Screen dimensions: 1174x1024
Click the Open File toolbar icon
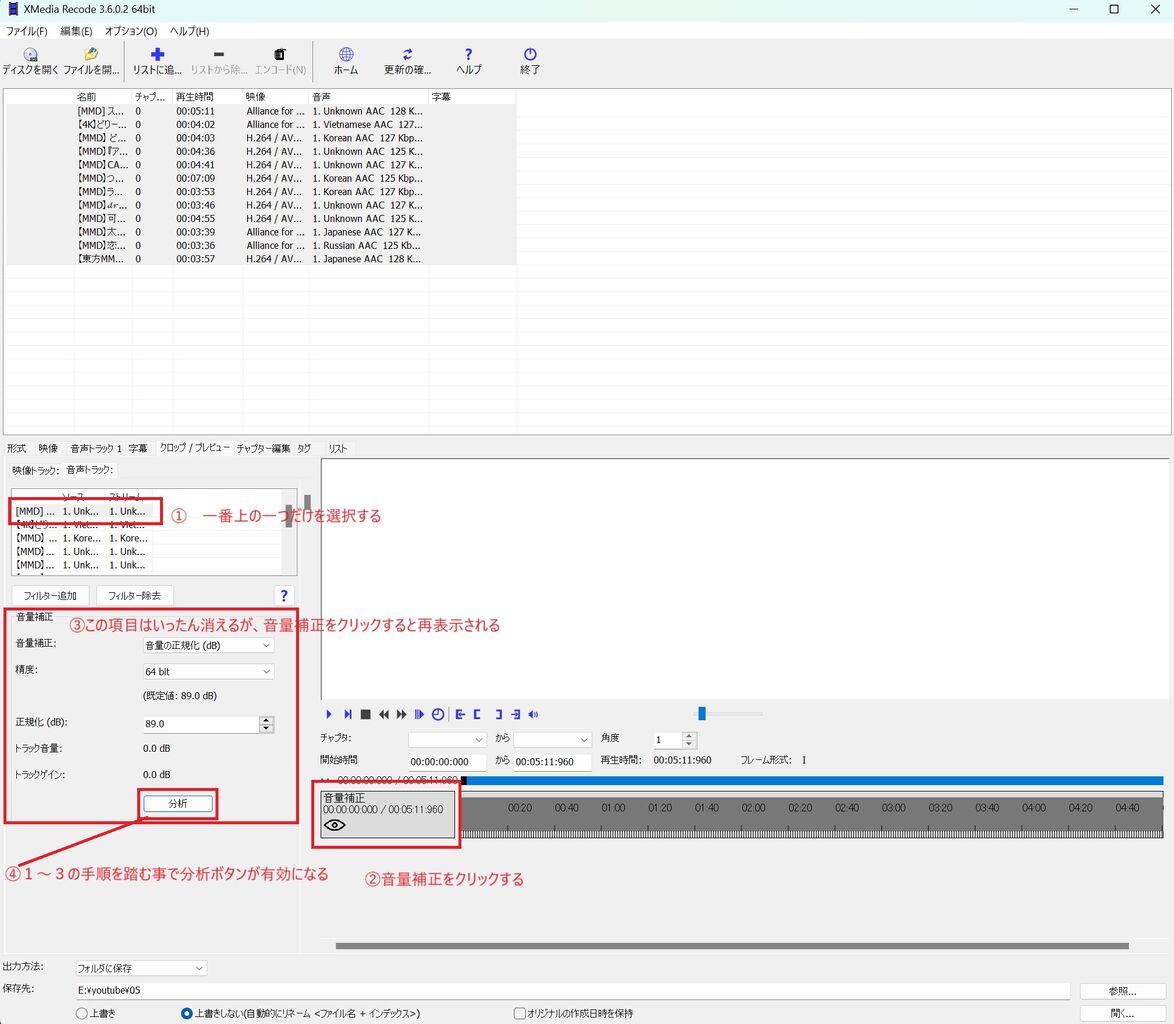click(91, 55)
